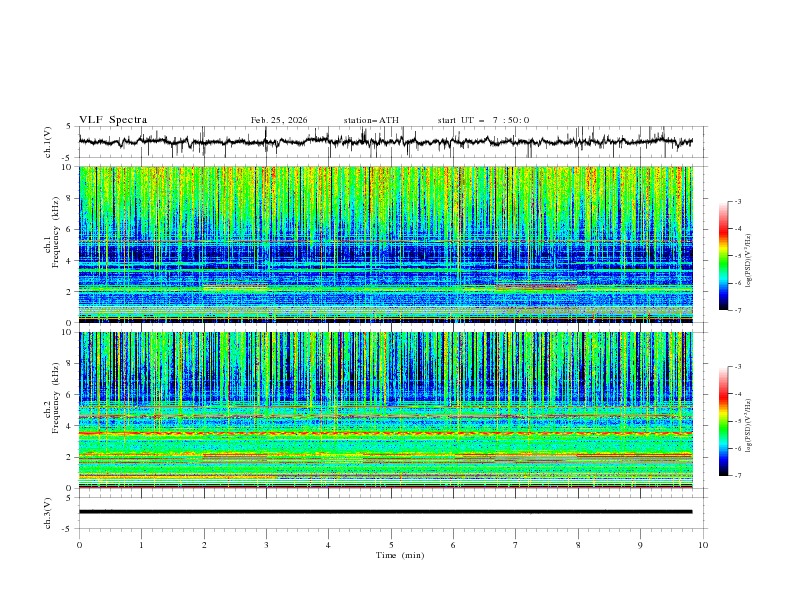The height and width of the screenshot is (612, 792).
Task: Select the "start UT = 7:50:0" text
Action: point(483,120)
